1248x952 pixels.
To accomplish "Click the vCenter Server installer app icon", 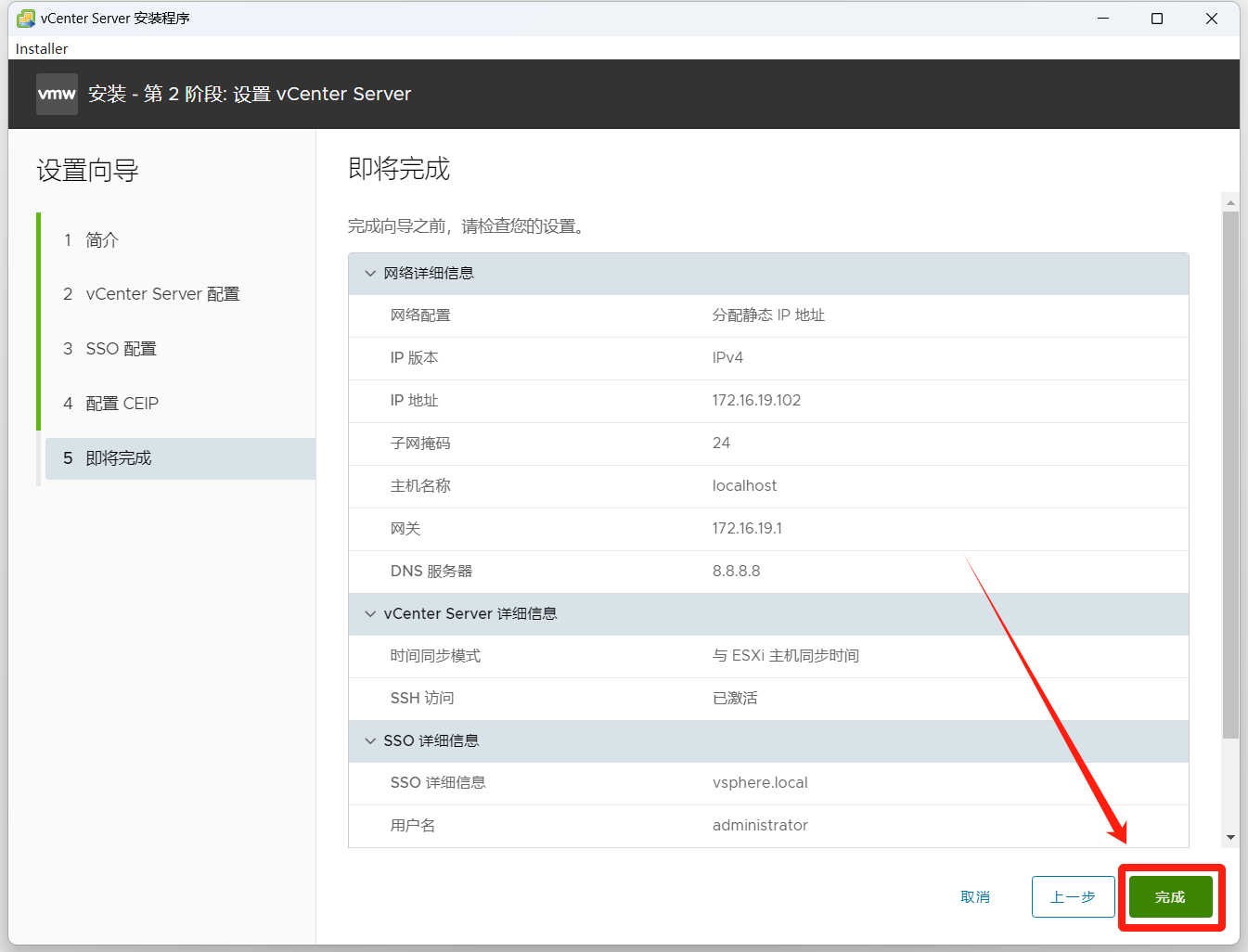I will [26, 19].
